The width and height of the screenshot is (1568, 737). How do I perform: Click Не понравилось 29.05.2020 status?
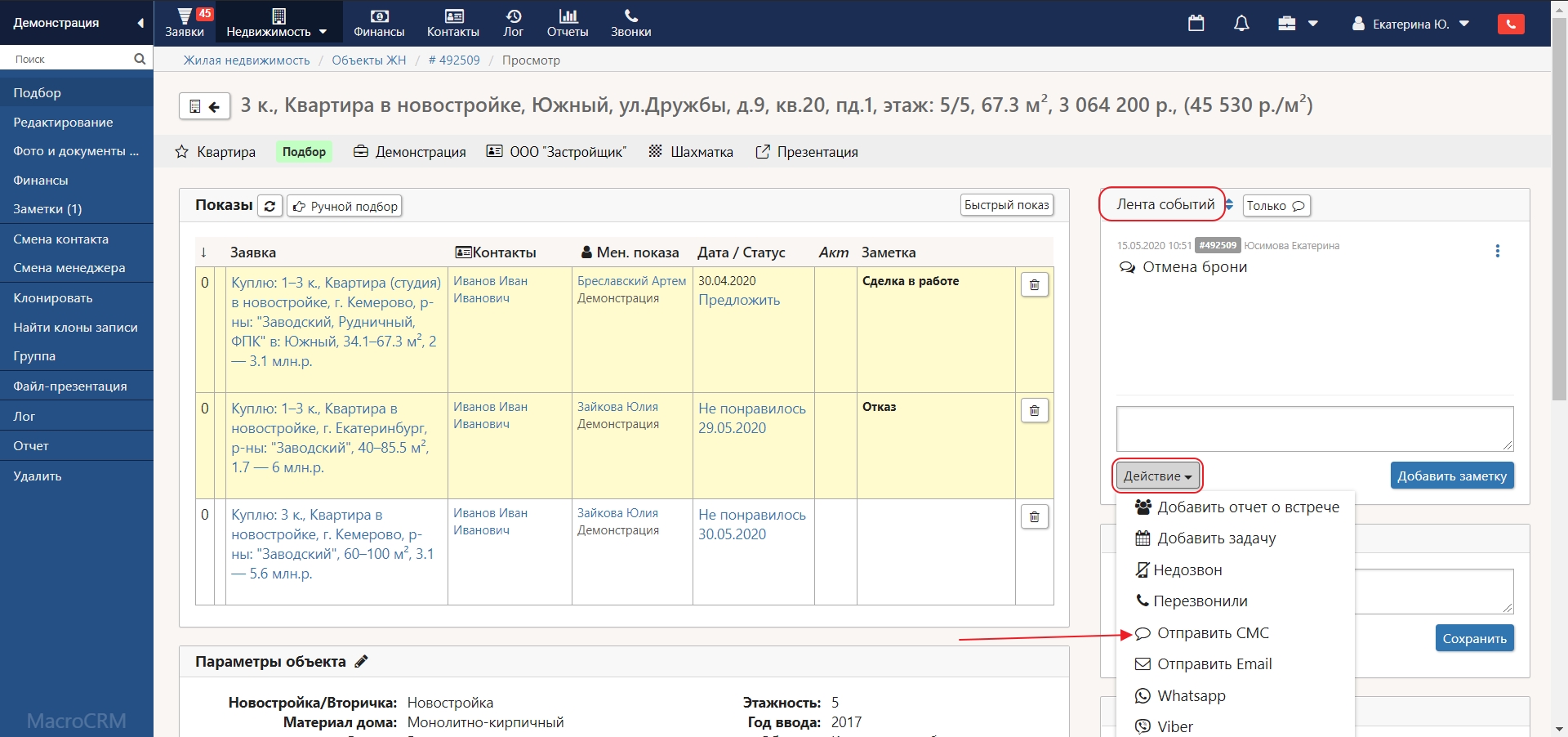752,418
